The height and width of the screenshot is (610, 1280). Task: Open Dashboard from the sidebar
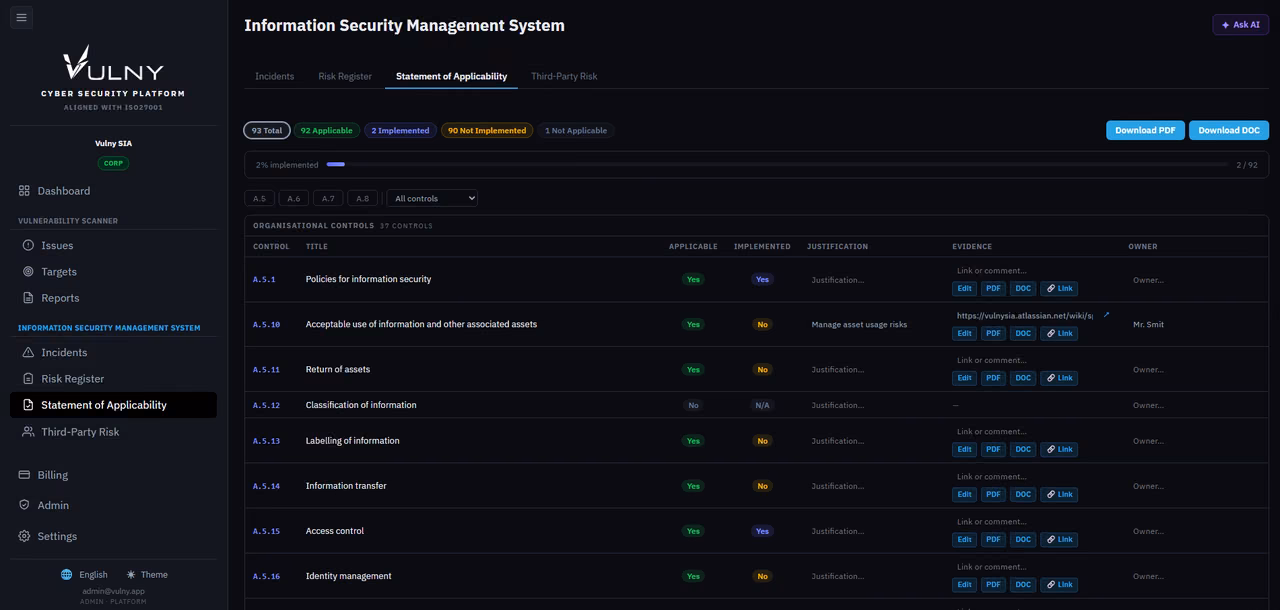point(113,191)
